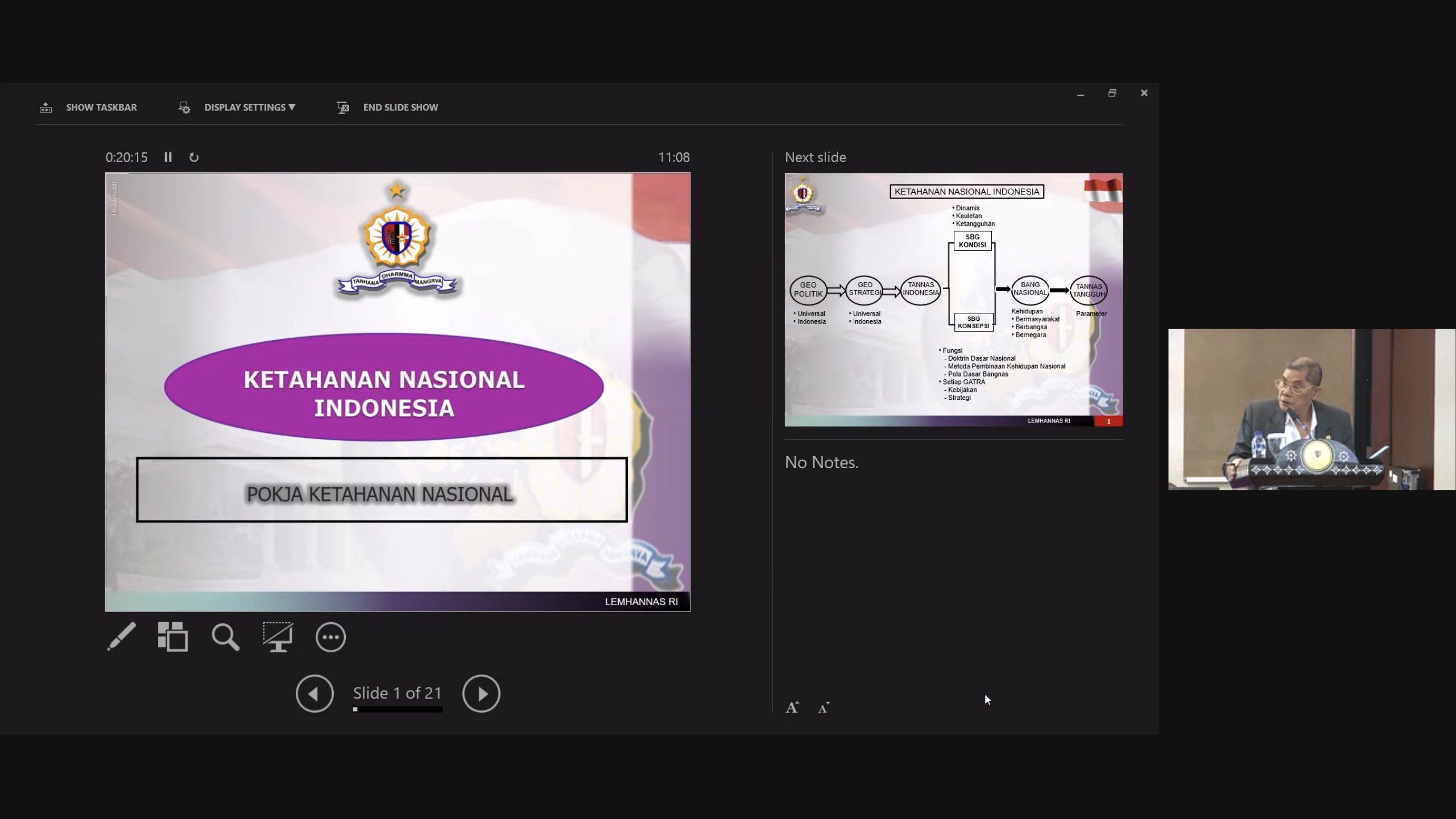Advance to the next slide arrow
The width and height of the screenshot is (1456, 819).
coord(481,693)
